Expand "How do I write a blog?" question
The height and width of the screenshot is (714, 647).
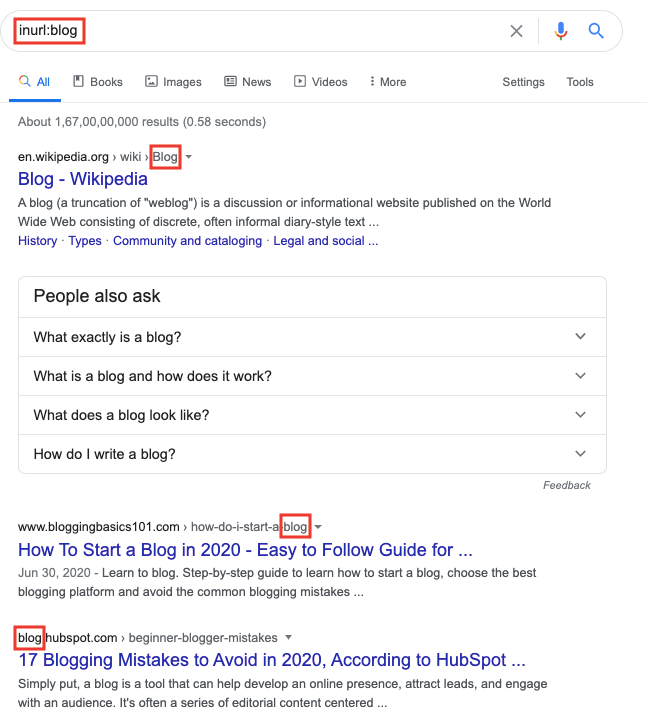point(312,454)
